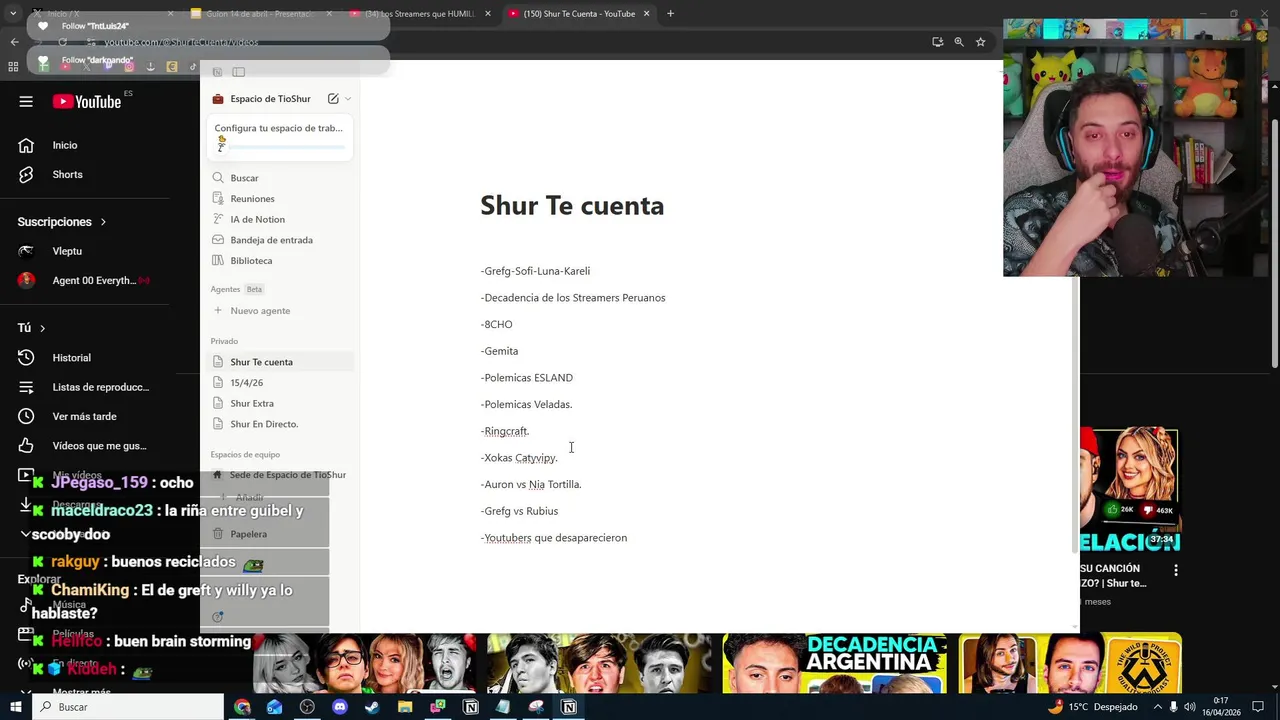Image resolution: width=1280 pixels, height=720 pixels.
Task: Click the Windows taskbar Buscar search box
Action: click(128, 707)
